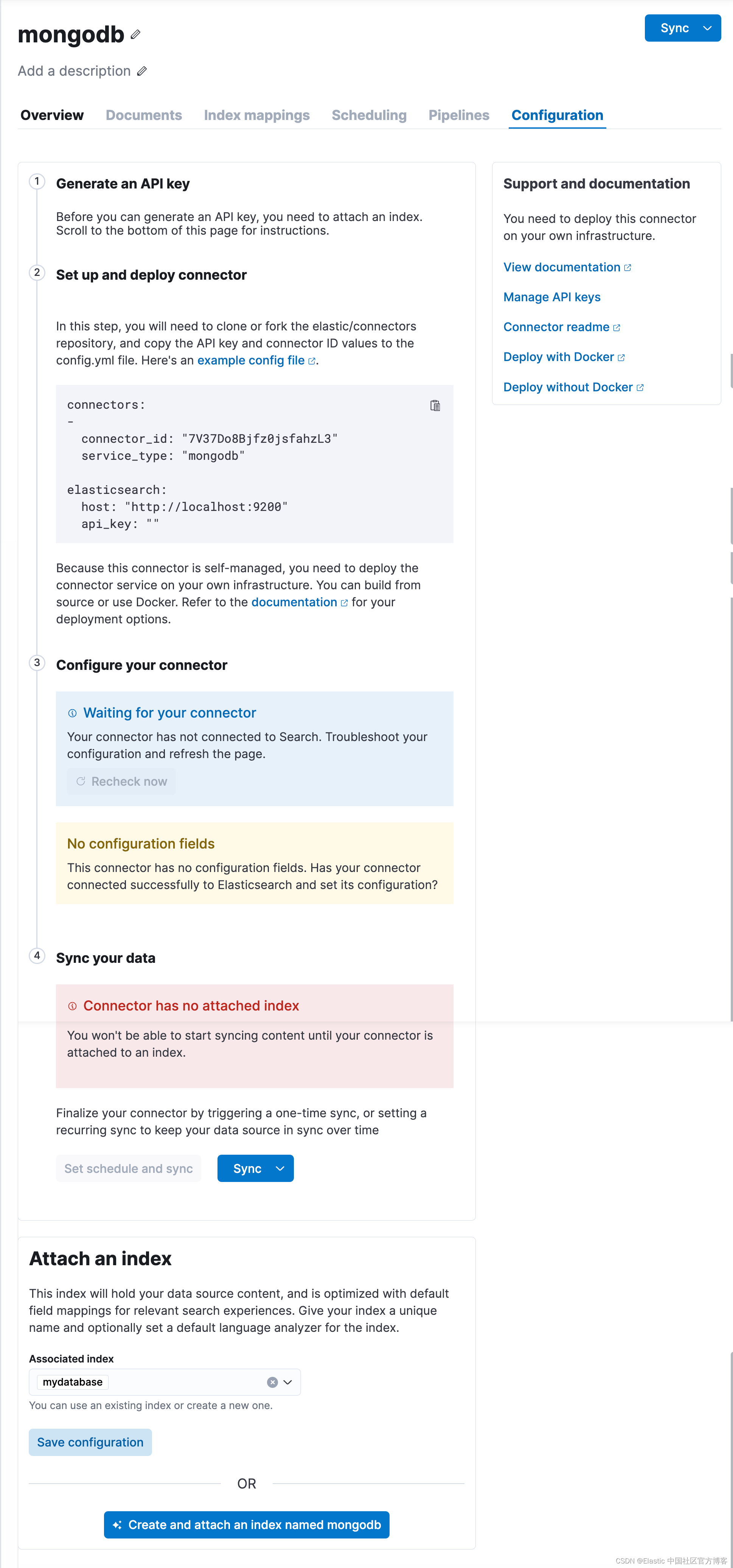Open the View documentation link

561,267
